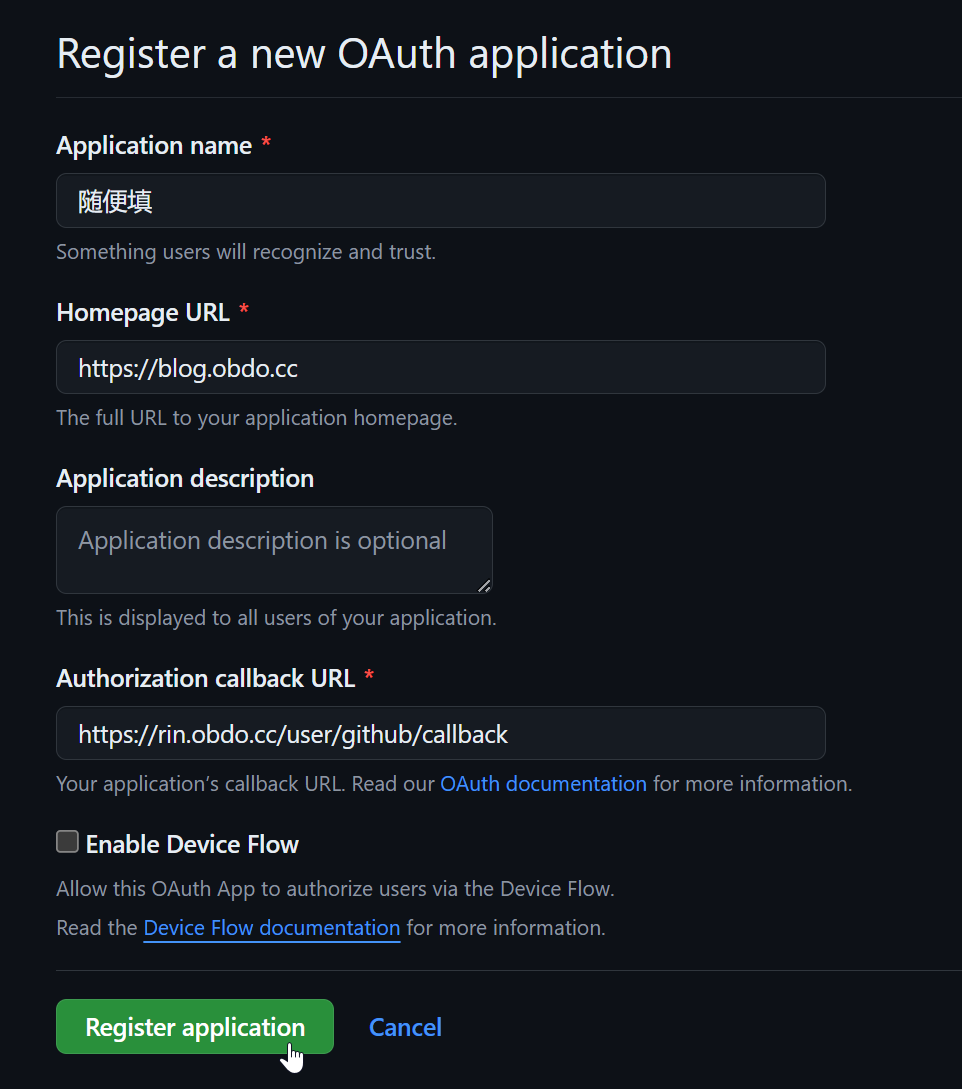Click the description textarea resize handle
Screen dimensions: 962x1089
pyautogui.click(x=484, y=585)
